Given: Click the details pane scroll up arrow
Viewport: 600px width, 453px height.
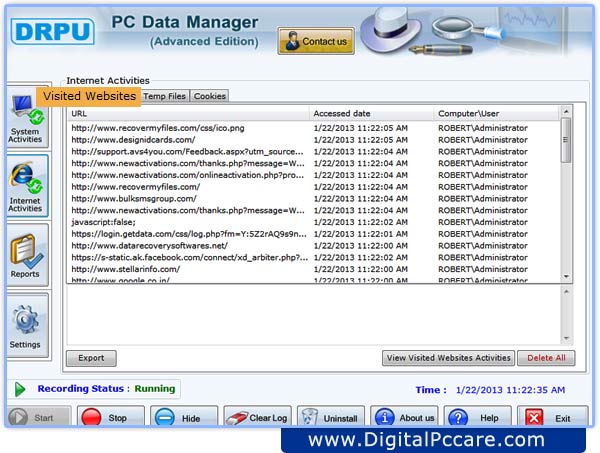Looking at the screenshot, I should (566, 292).
